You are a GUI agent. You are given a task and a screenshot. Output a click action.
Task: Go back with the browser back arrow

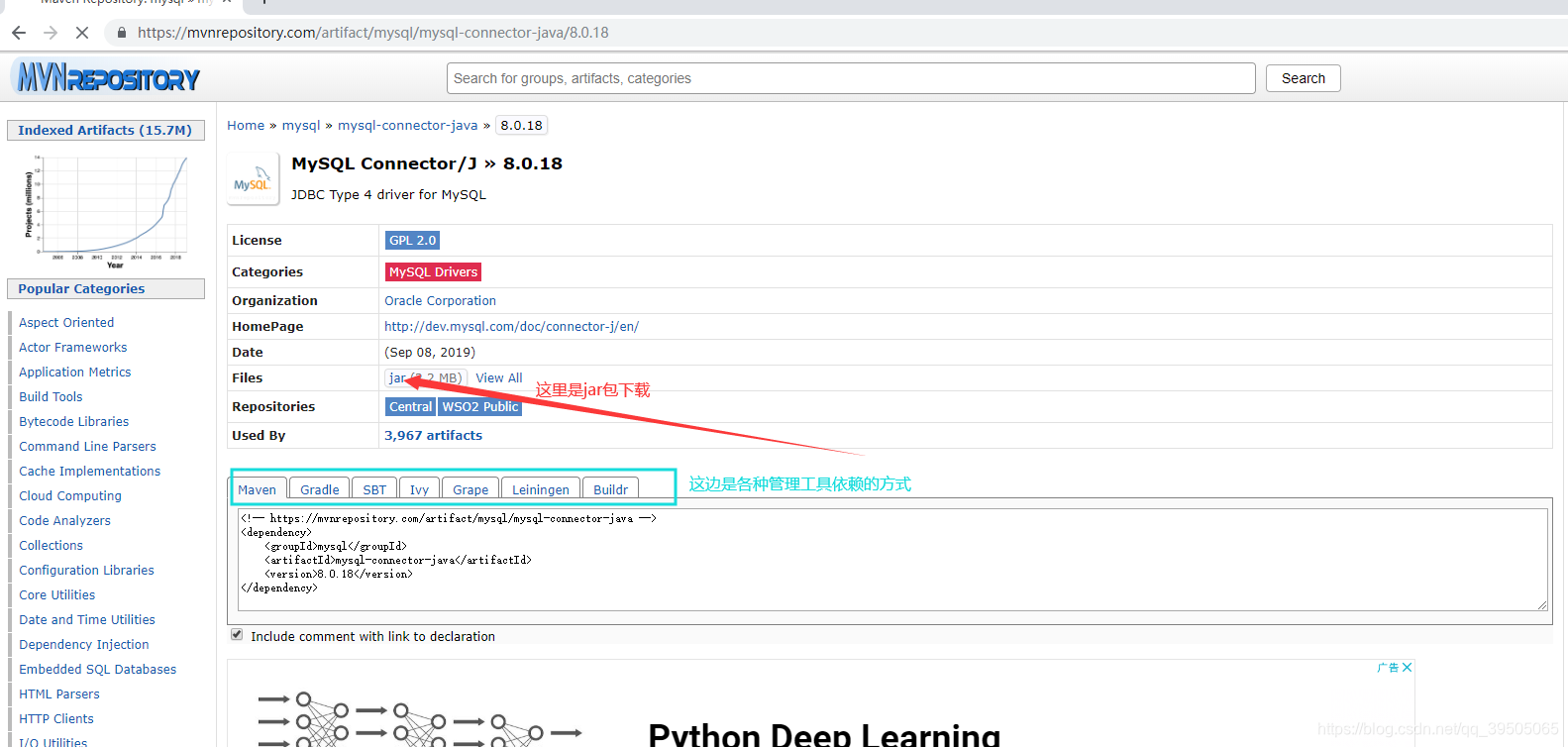[19, 33]
